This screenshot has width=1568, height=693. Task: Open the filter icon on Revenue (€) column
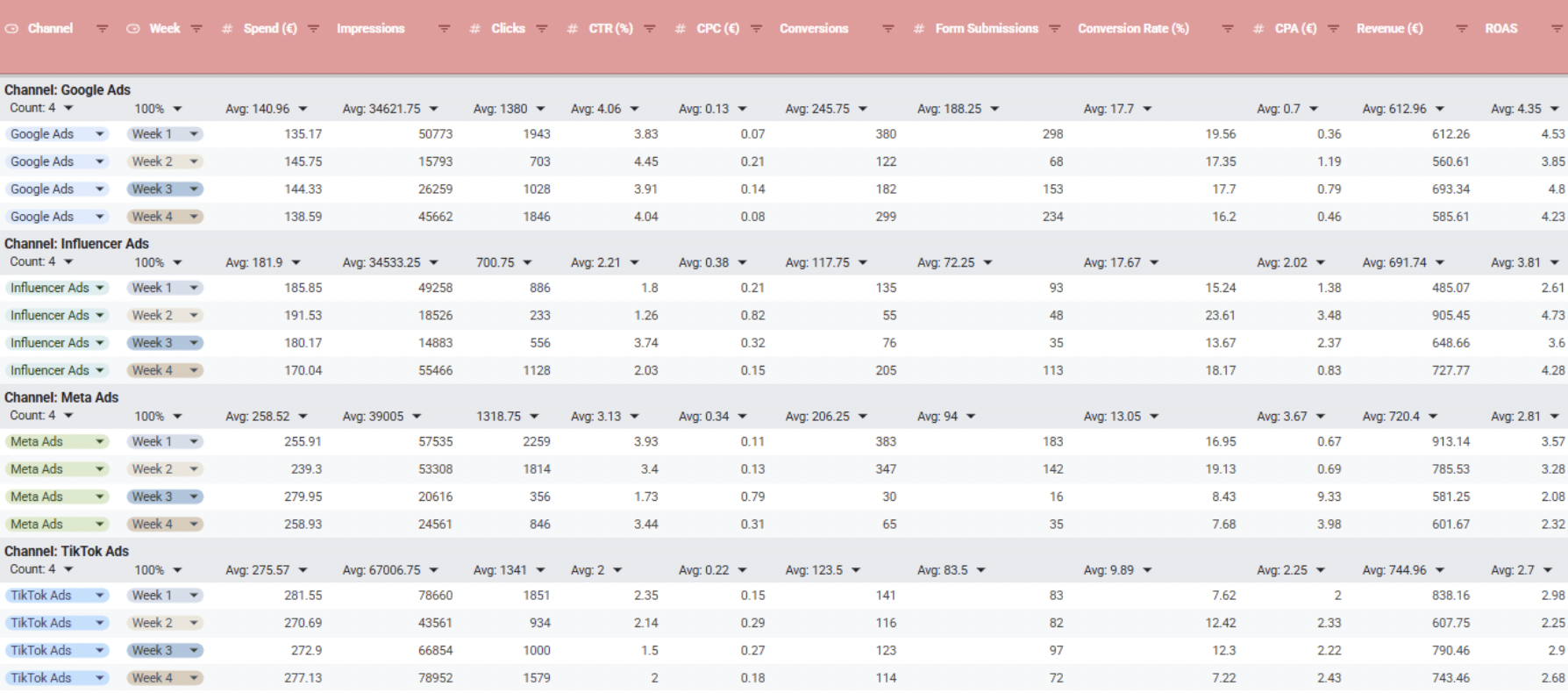click(1461, 29)
